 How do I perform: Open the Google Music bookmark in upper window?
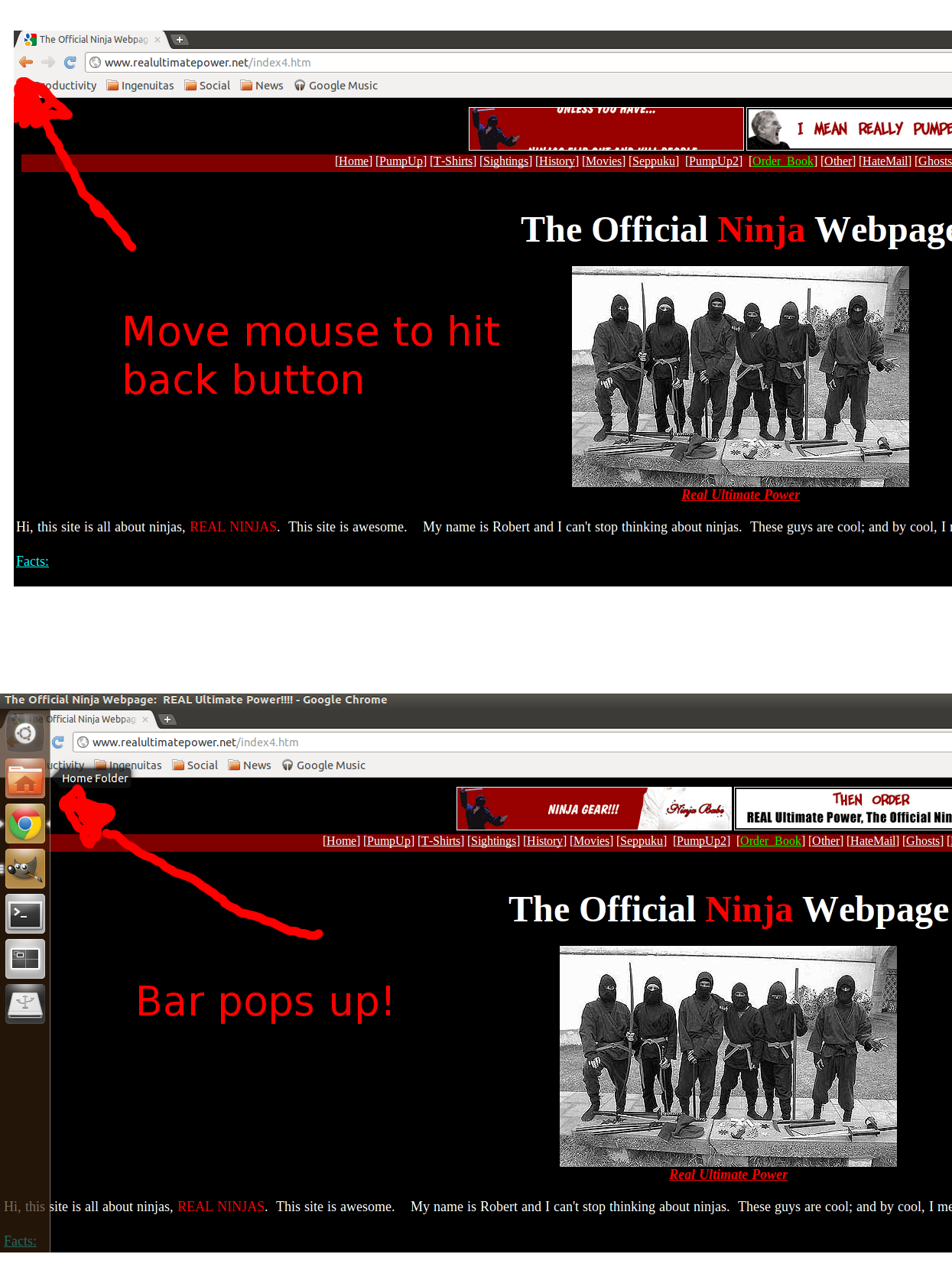point(336,86)
